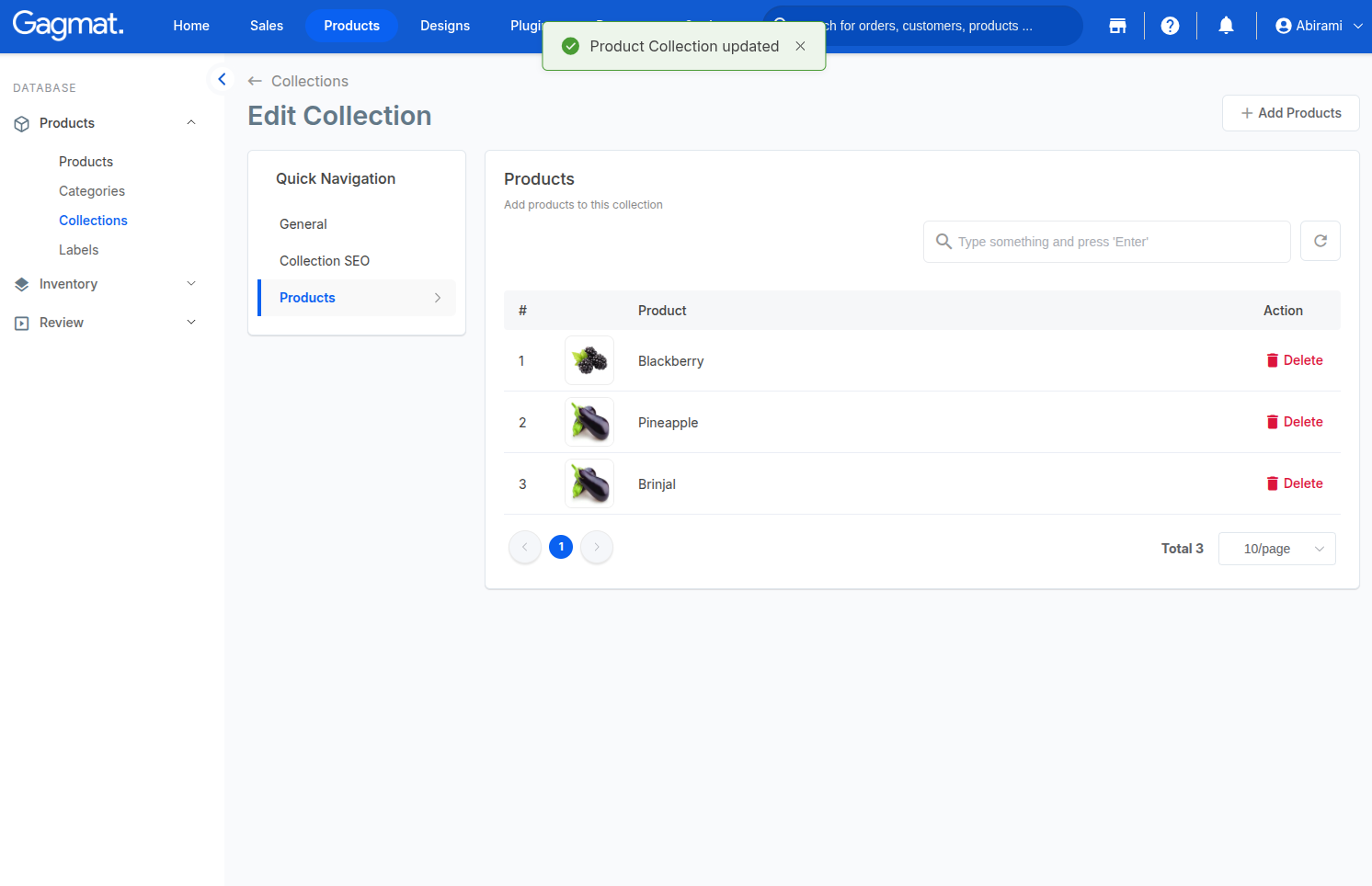Click the search magnifier icon in products field
1372x886 pixels.
pos(943,241)
